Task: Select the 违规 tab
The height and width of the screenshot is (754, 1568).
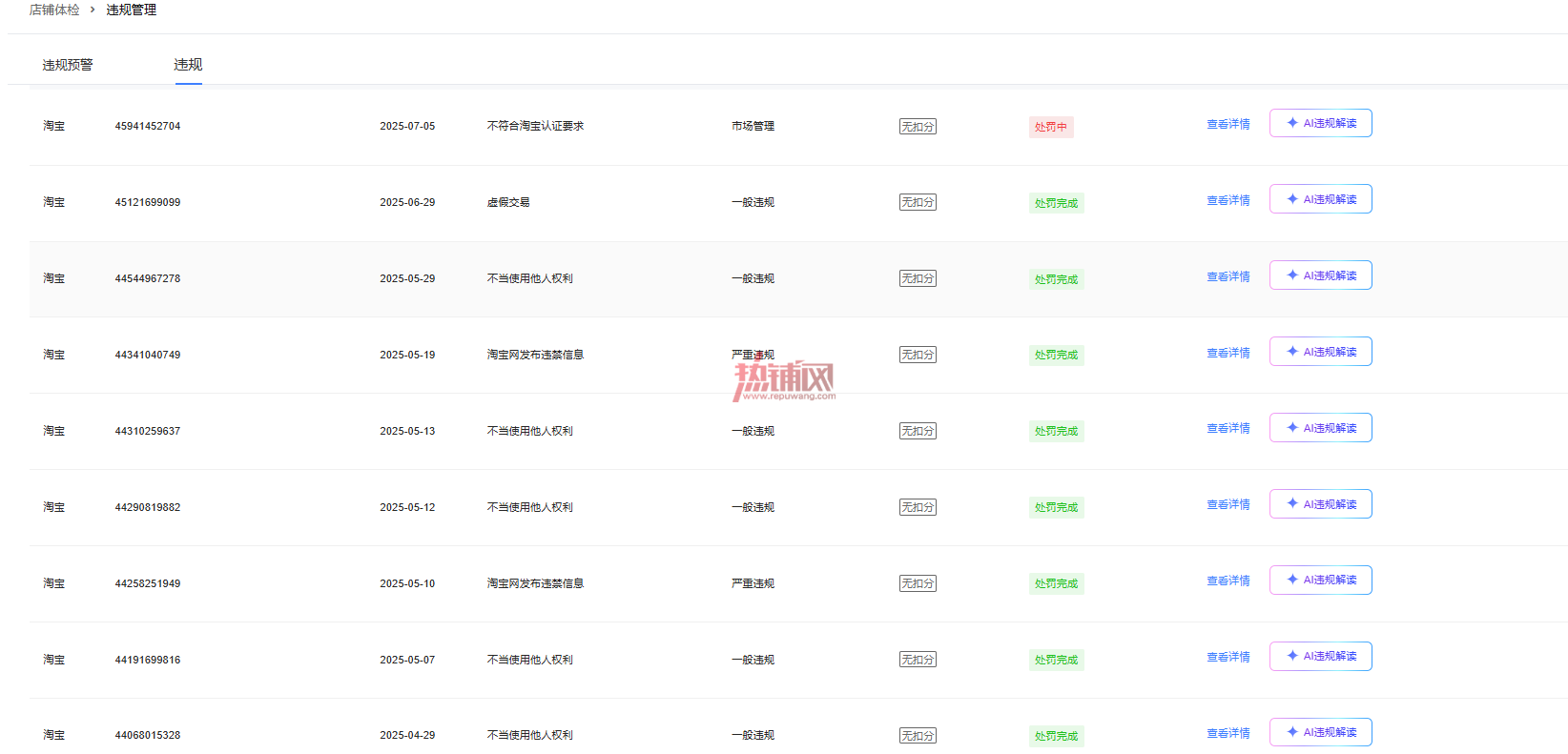Action: (x=188, y=65)
